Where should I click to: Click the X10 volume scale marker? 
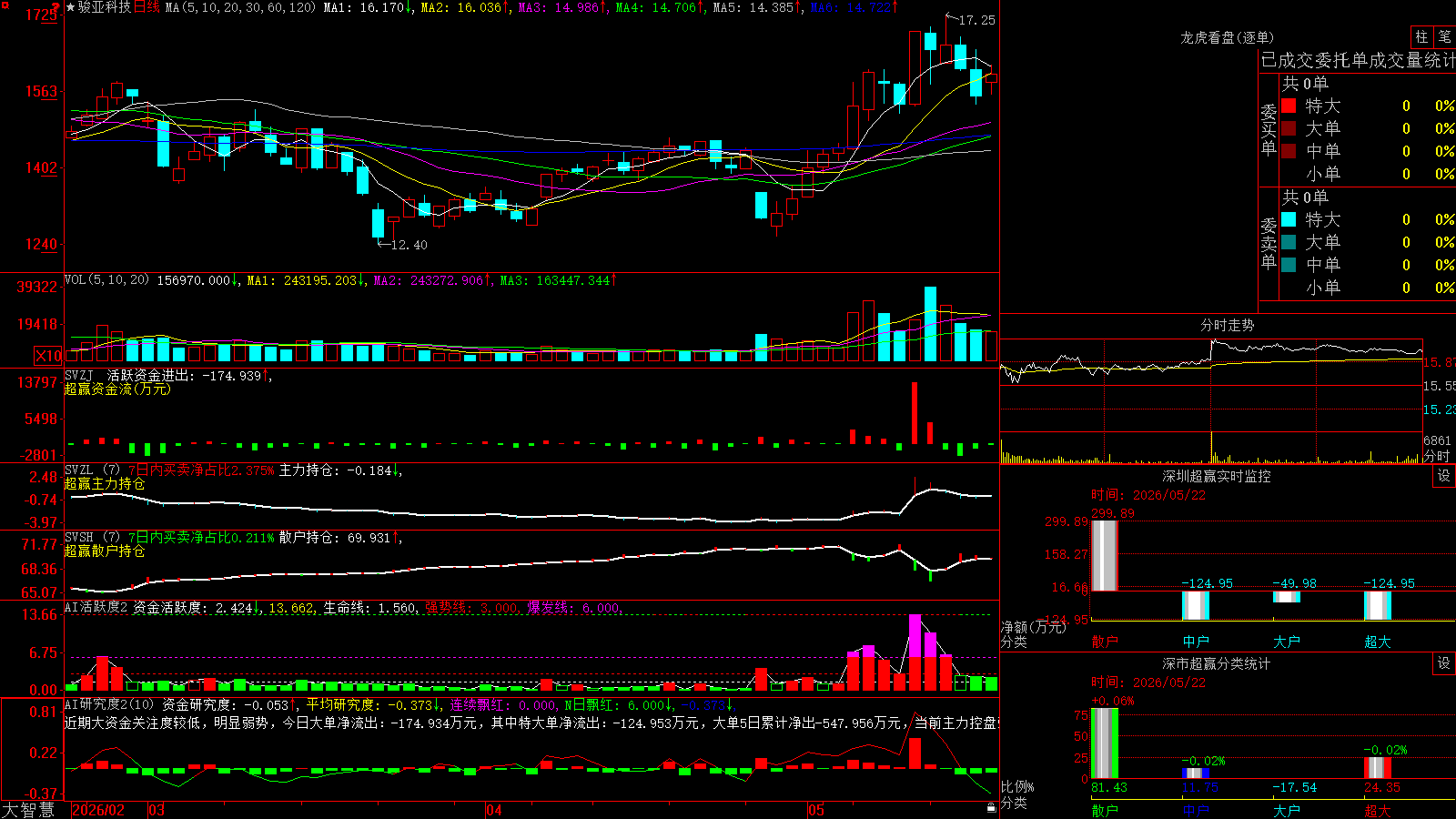point(48,356)
